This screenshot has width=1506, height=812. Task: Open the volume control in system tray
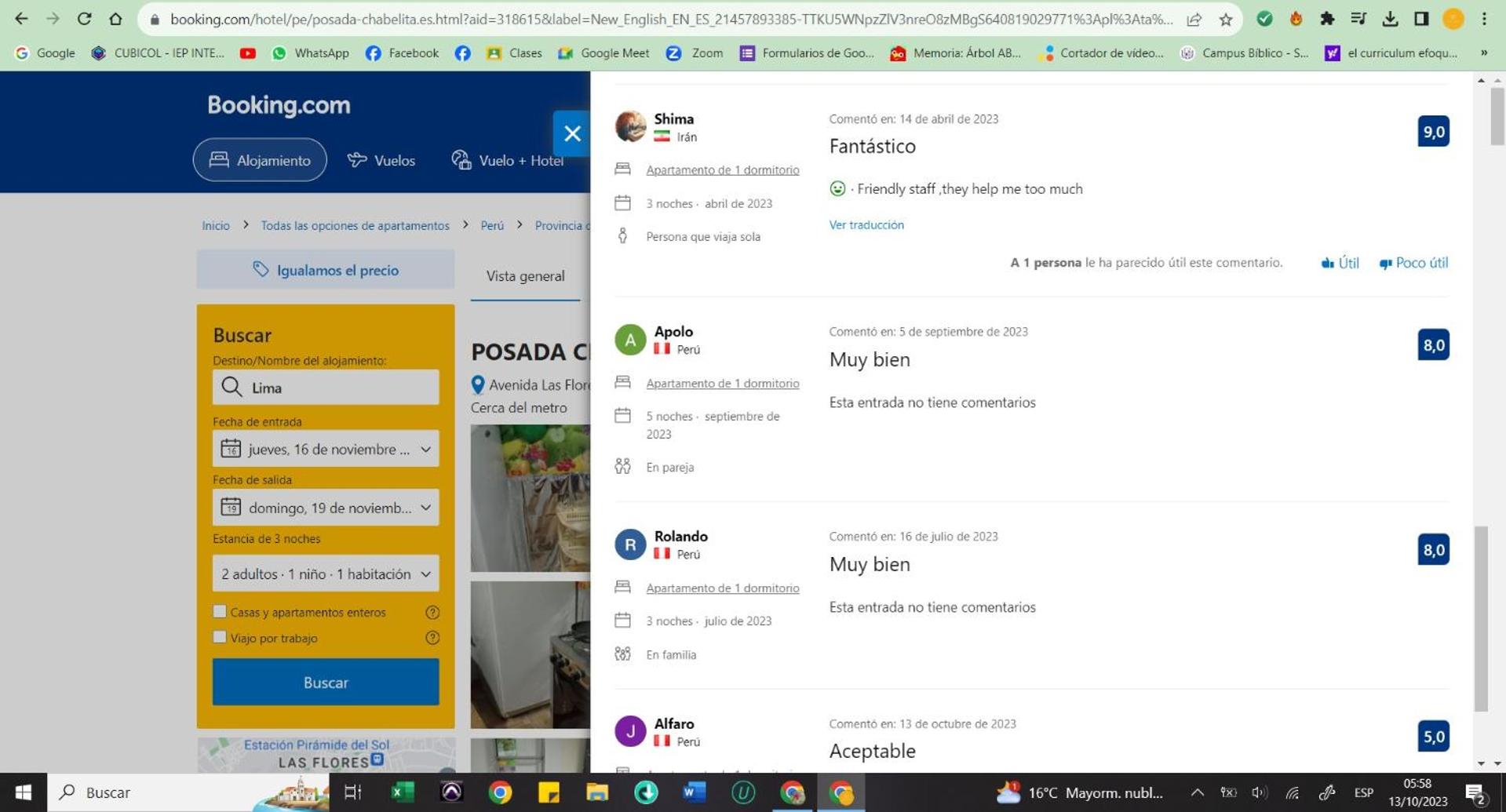tap(1259, 792)
